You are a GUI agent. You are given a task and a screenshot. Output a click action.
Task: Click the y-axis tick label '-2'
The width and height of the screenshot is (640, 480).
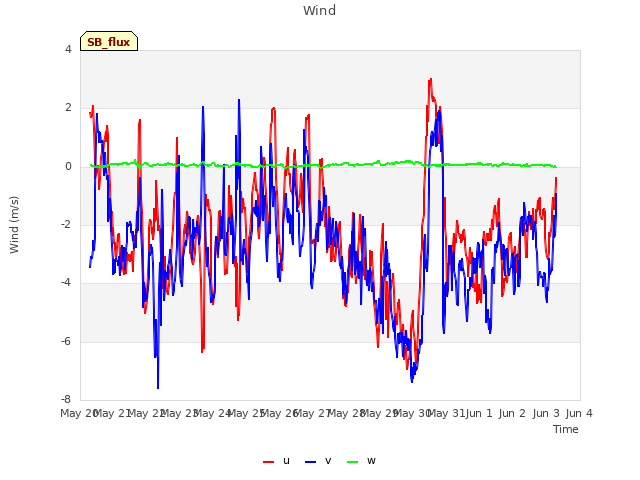pyautogui.click(x=67, y=225)
